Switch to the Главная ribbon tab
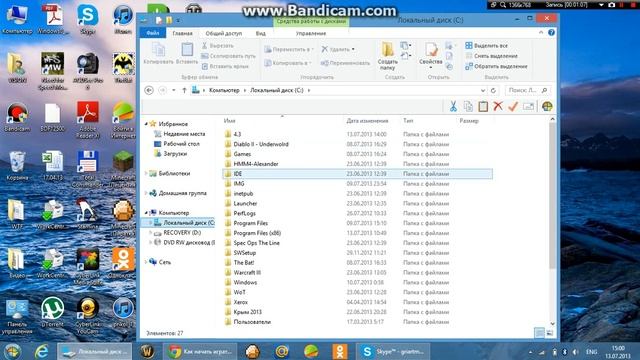The height and width of the screenshot is (360, 640). (x=182, y=33)
